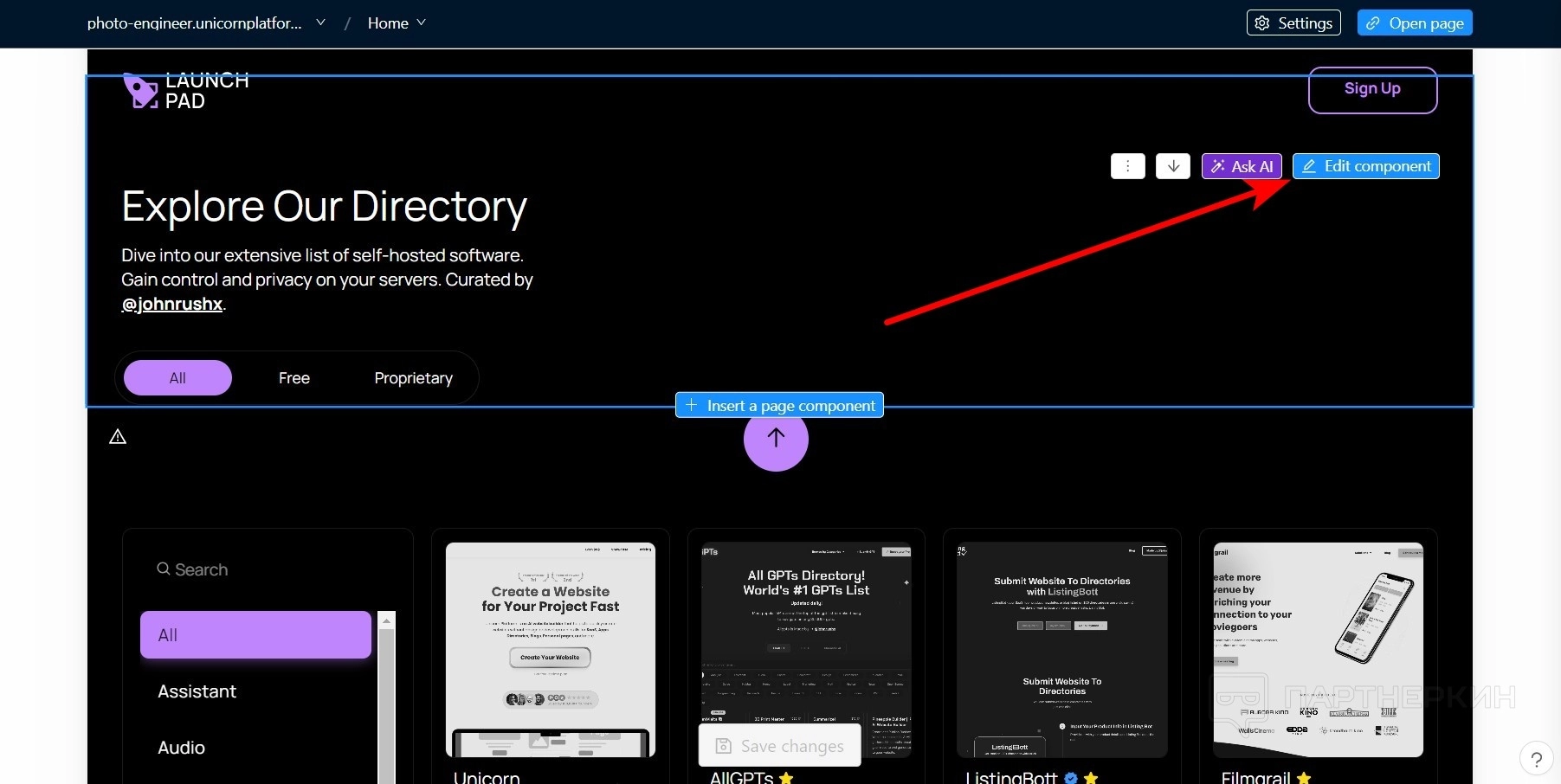Image resolution: width=1561 pixels, height=784 pixels.
Task: Open the Unicorn website thumbnail
Action: (551, 650)
